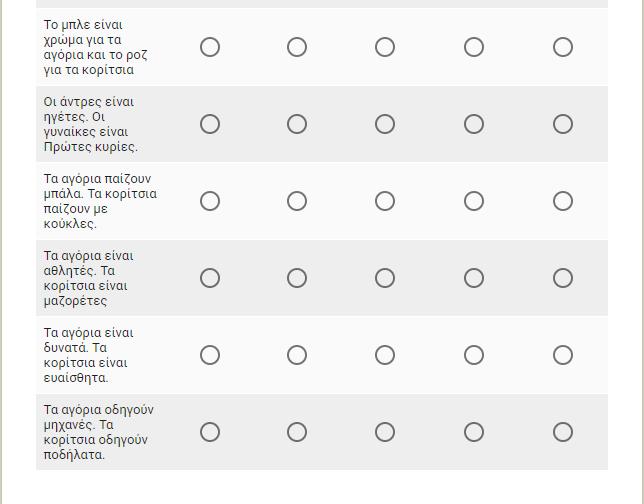Choose second option for 'Τα αγόρια οδηγούν μηχανές' row
644x504 pixels.
pyautogui.click(x=297, y=432)
